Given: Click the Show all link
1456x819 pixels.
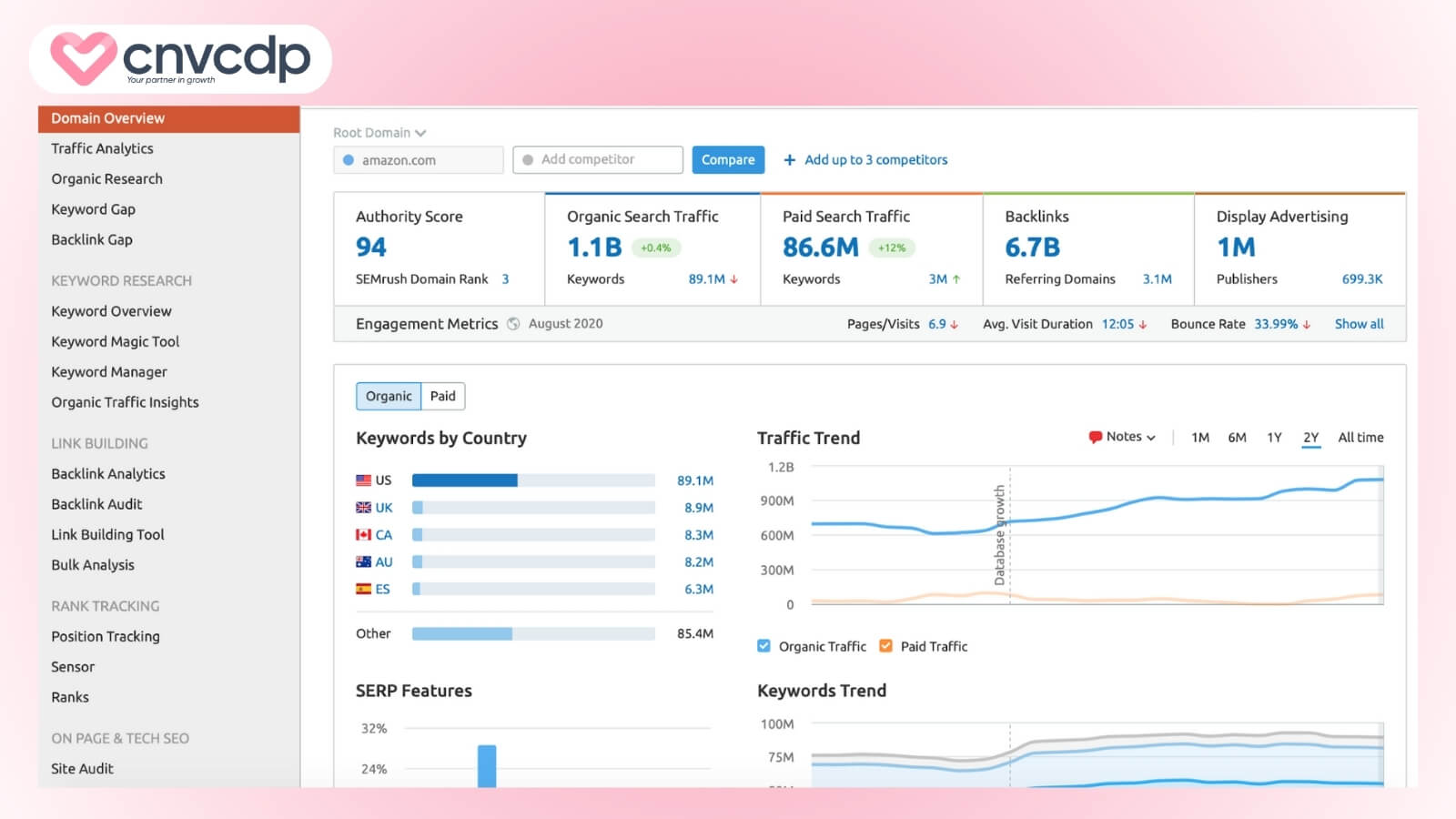Looking at the screenshot, I should coord(1359,324).
